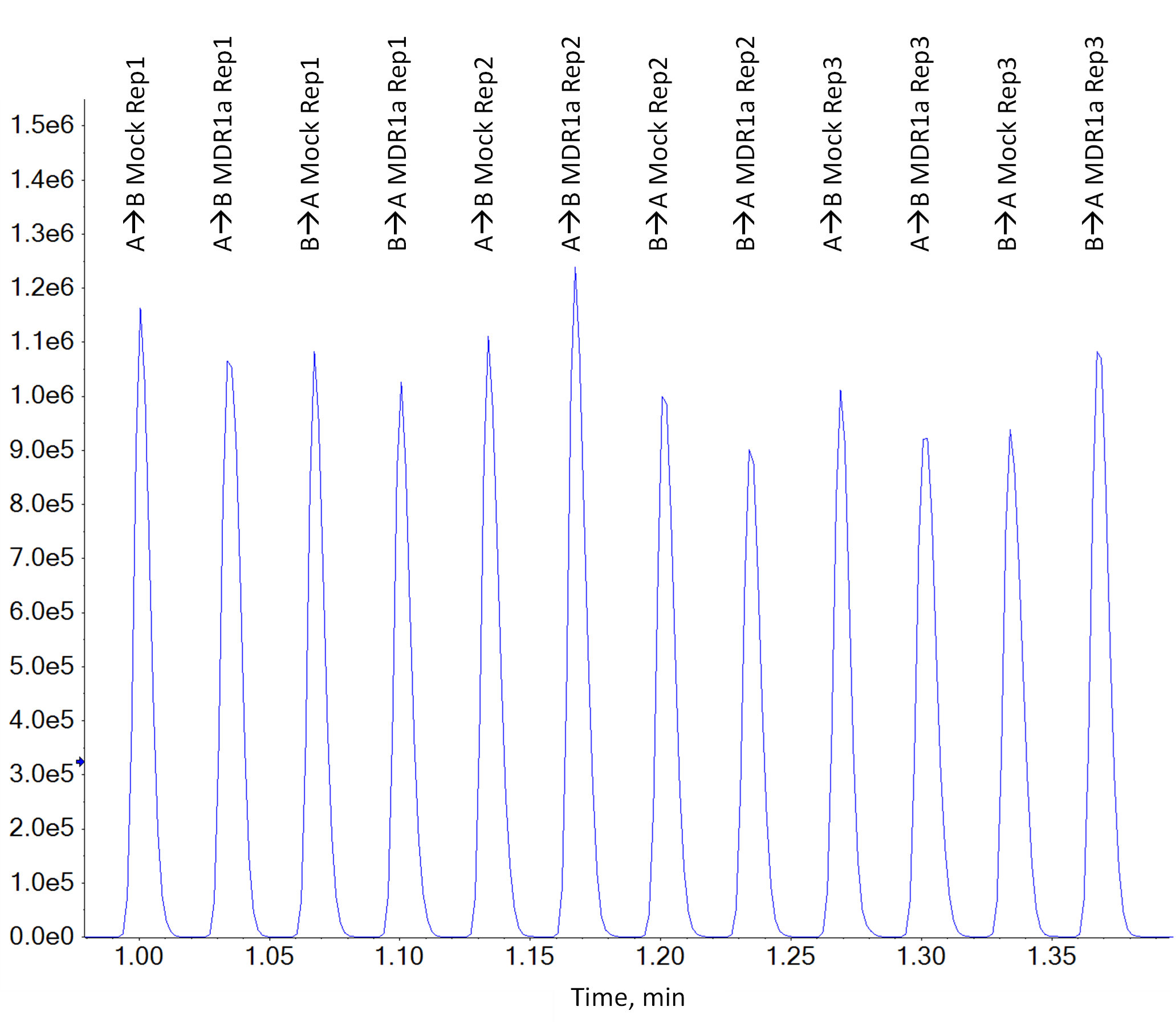Click the 1.2e6 y-axis value

pos(42,287)
